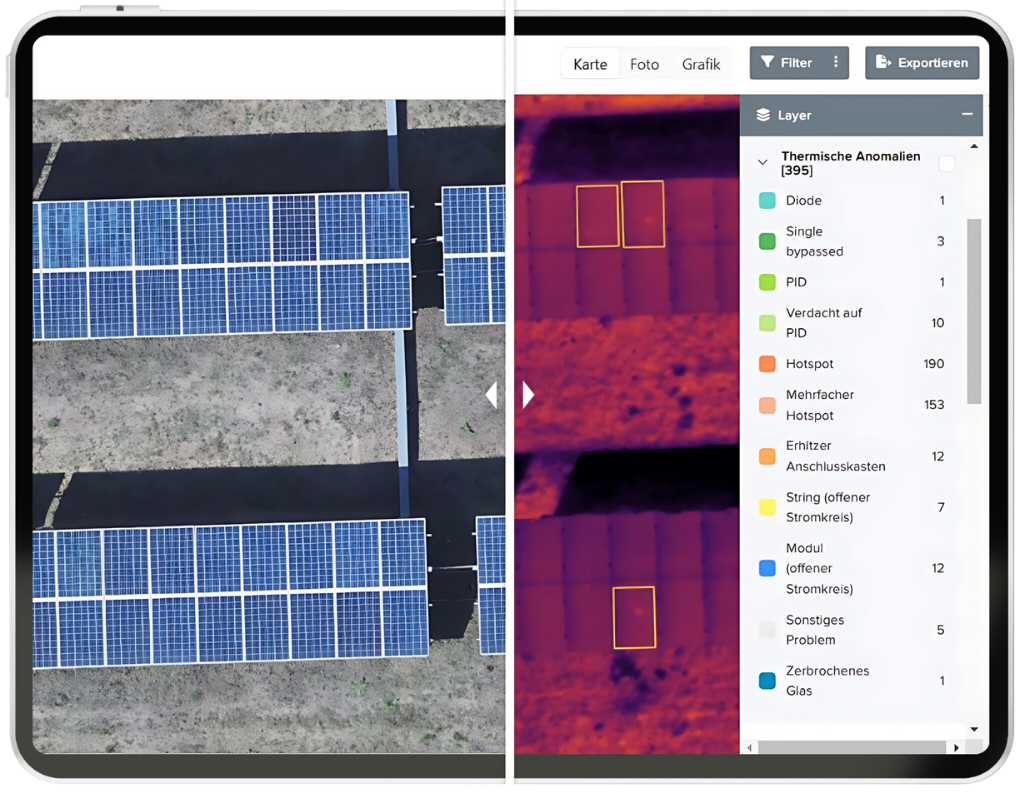1020x797 pixels.
Task: Select the Zerbrochenes Glas layer swatch
Action: (767, 681)
